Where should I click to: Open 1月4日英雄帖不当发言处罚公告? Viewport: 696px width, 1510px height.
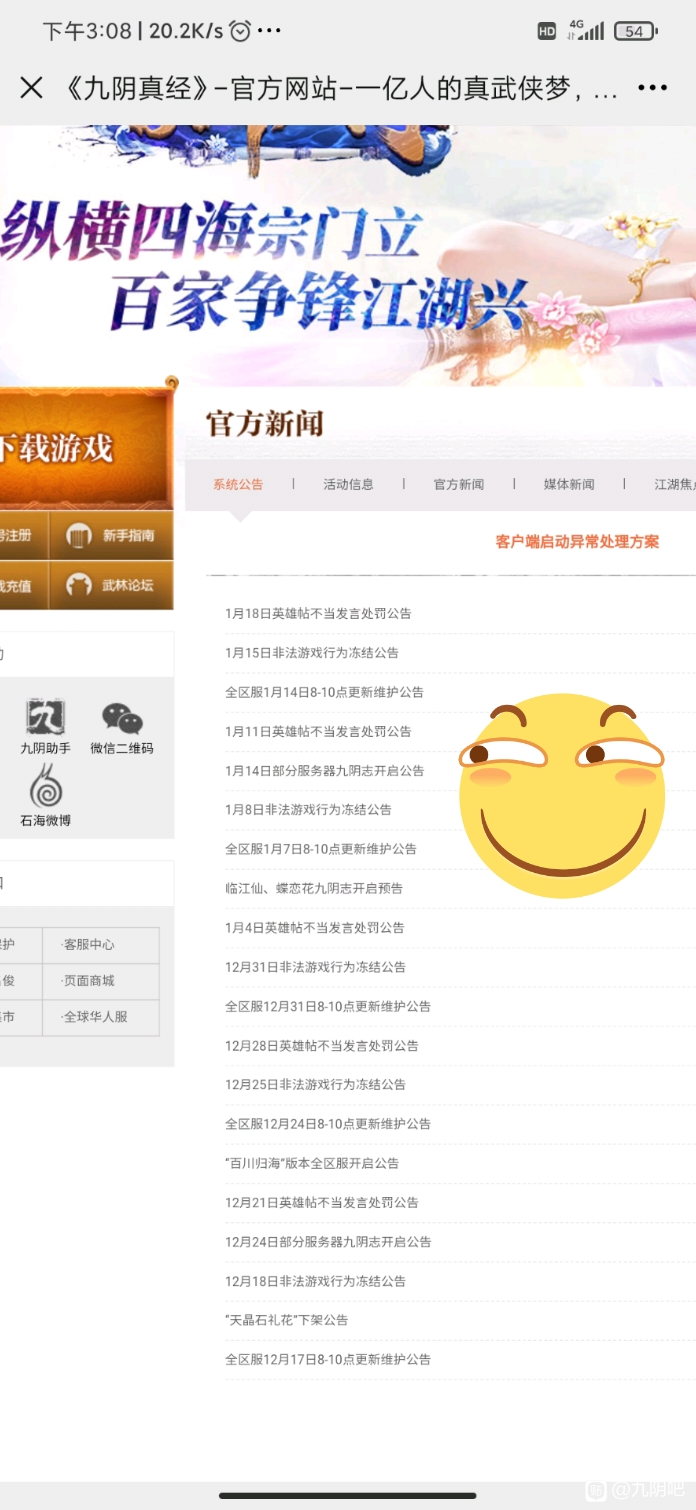point(315,927)
